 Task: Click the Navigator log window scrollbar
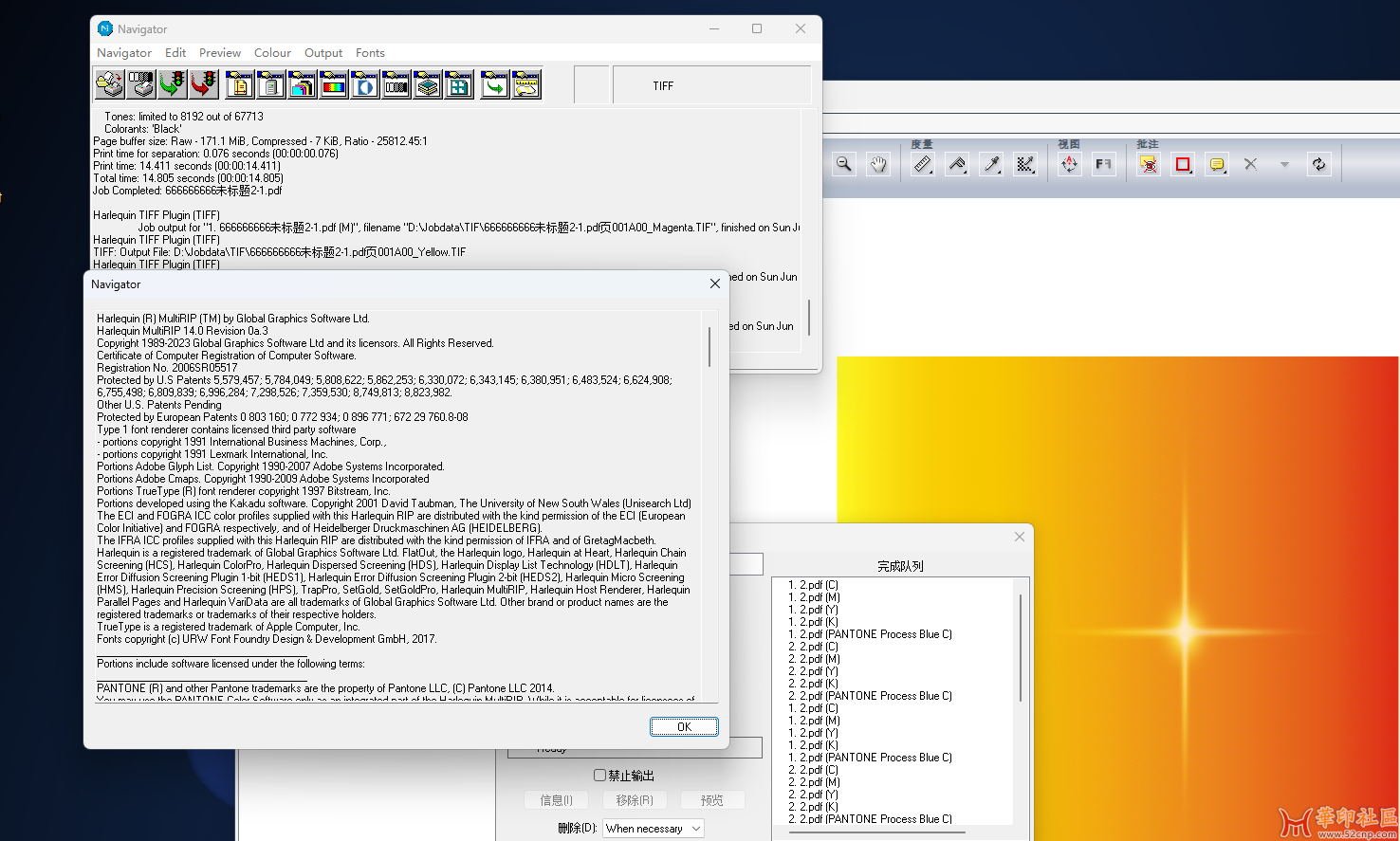(x=809, y=318)
